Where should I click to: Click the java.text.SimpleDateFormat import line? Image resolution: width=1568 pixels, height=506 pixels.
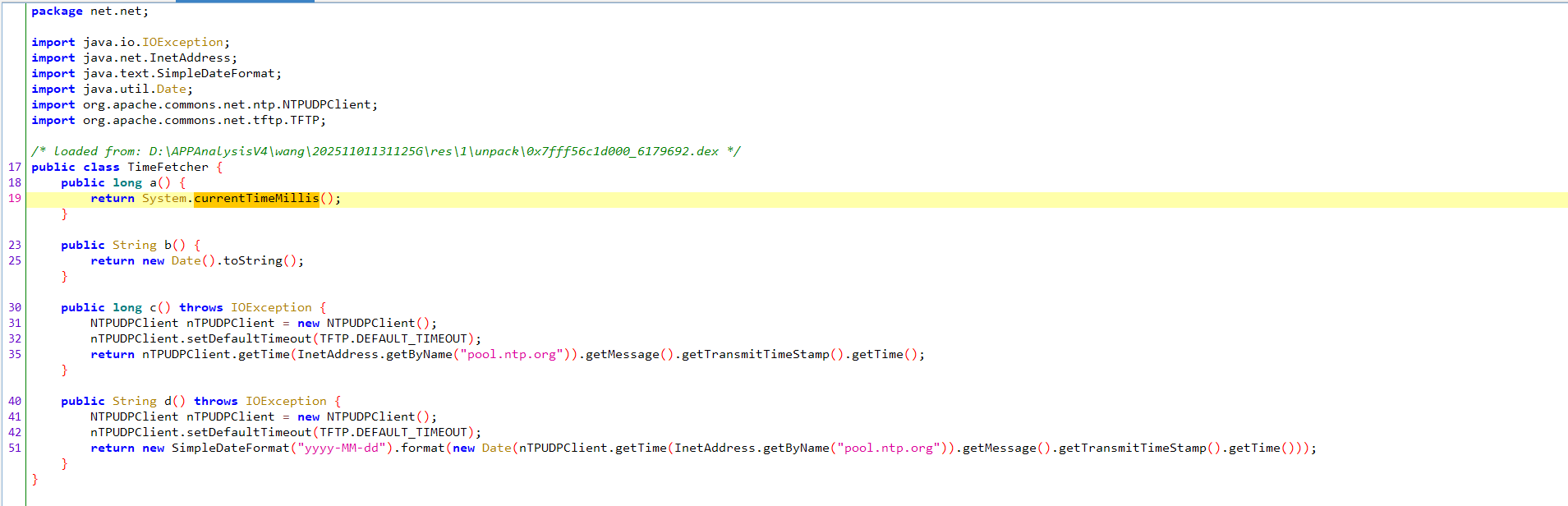[156, 74]
